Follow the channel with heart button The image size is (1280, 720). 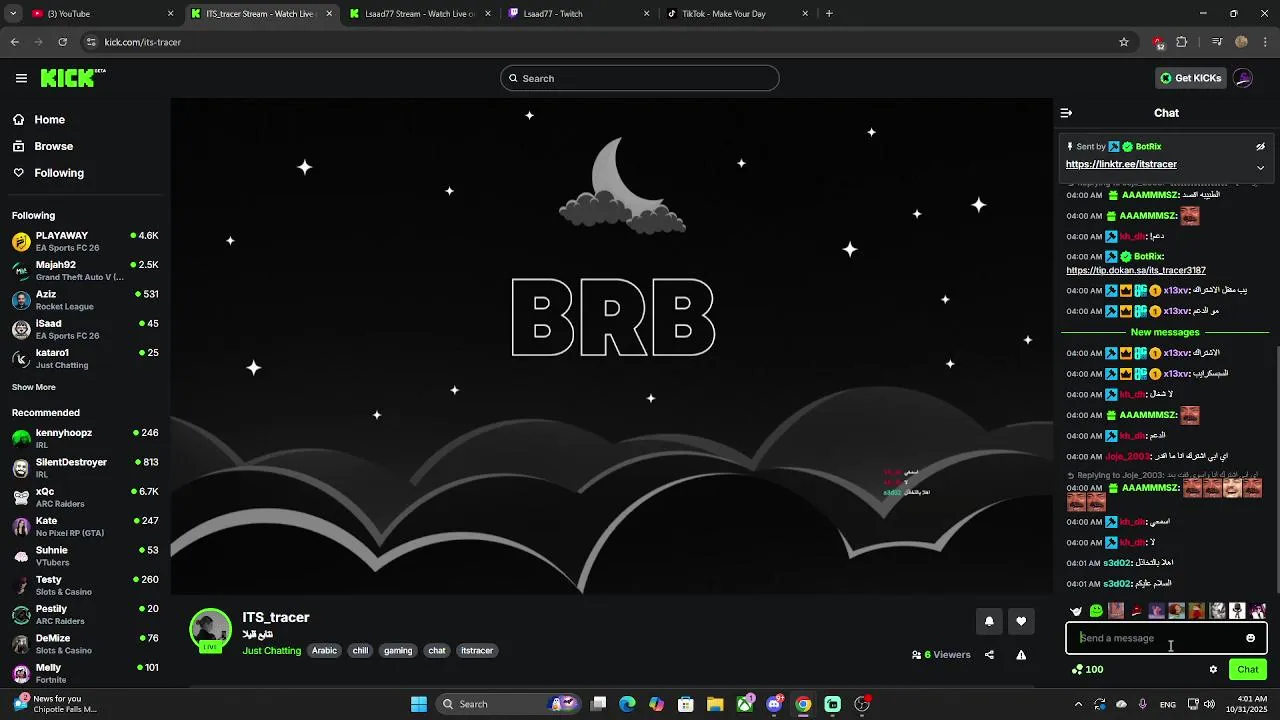pyautogui.click(x=1021, y=621)
